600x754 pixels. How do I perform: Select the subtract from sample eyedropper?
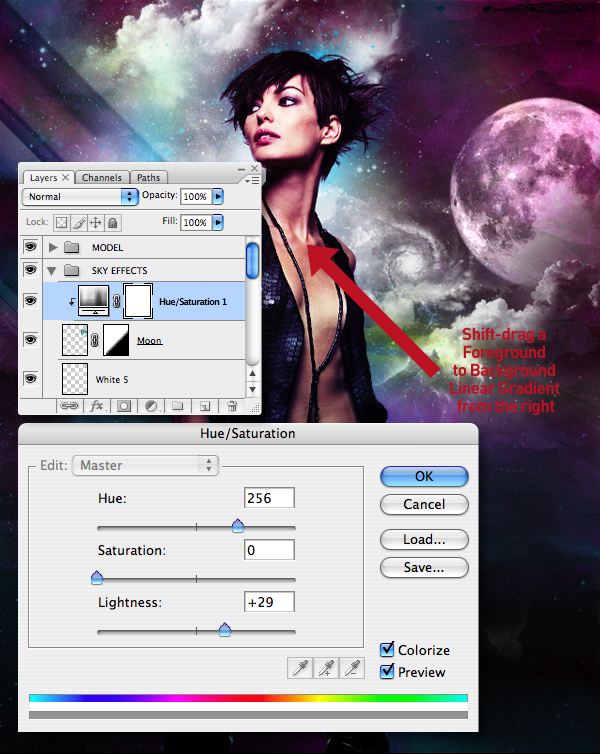coord(352,668)
